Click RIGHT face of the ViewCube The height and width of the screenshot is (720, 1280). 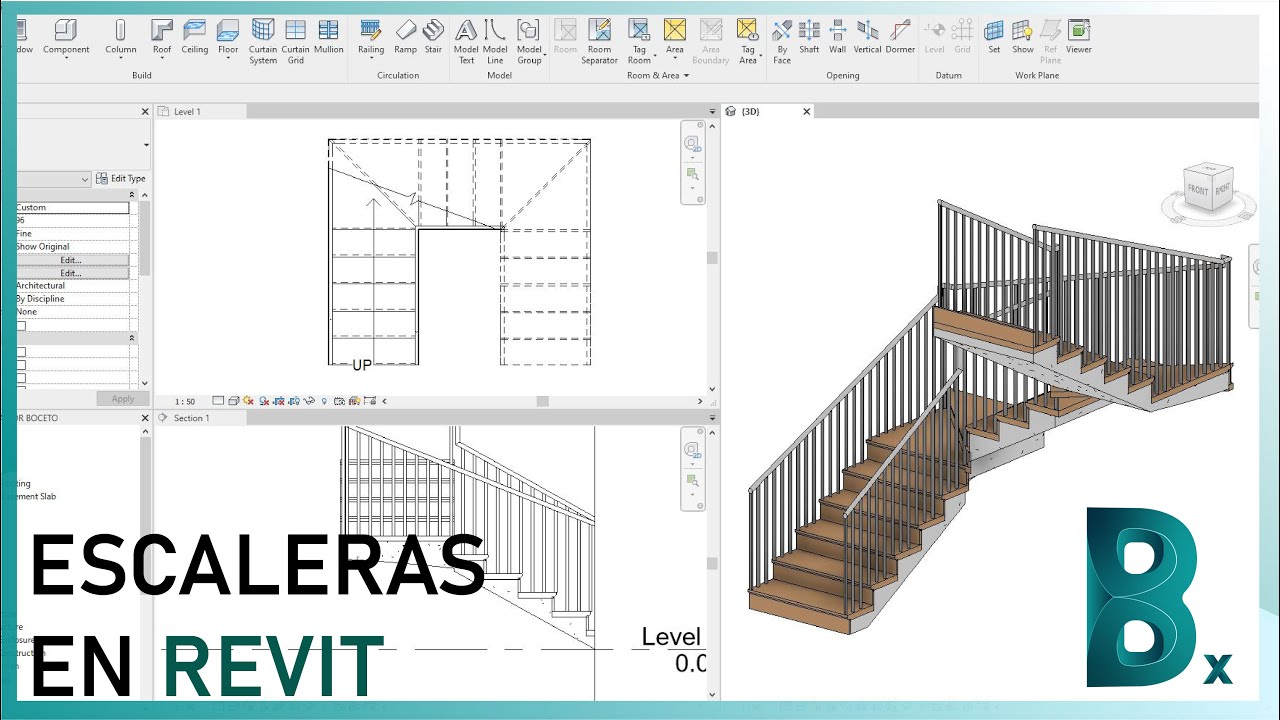tap(1223, 187)
